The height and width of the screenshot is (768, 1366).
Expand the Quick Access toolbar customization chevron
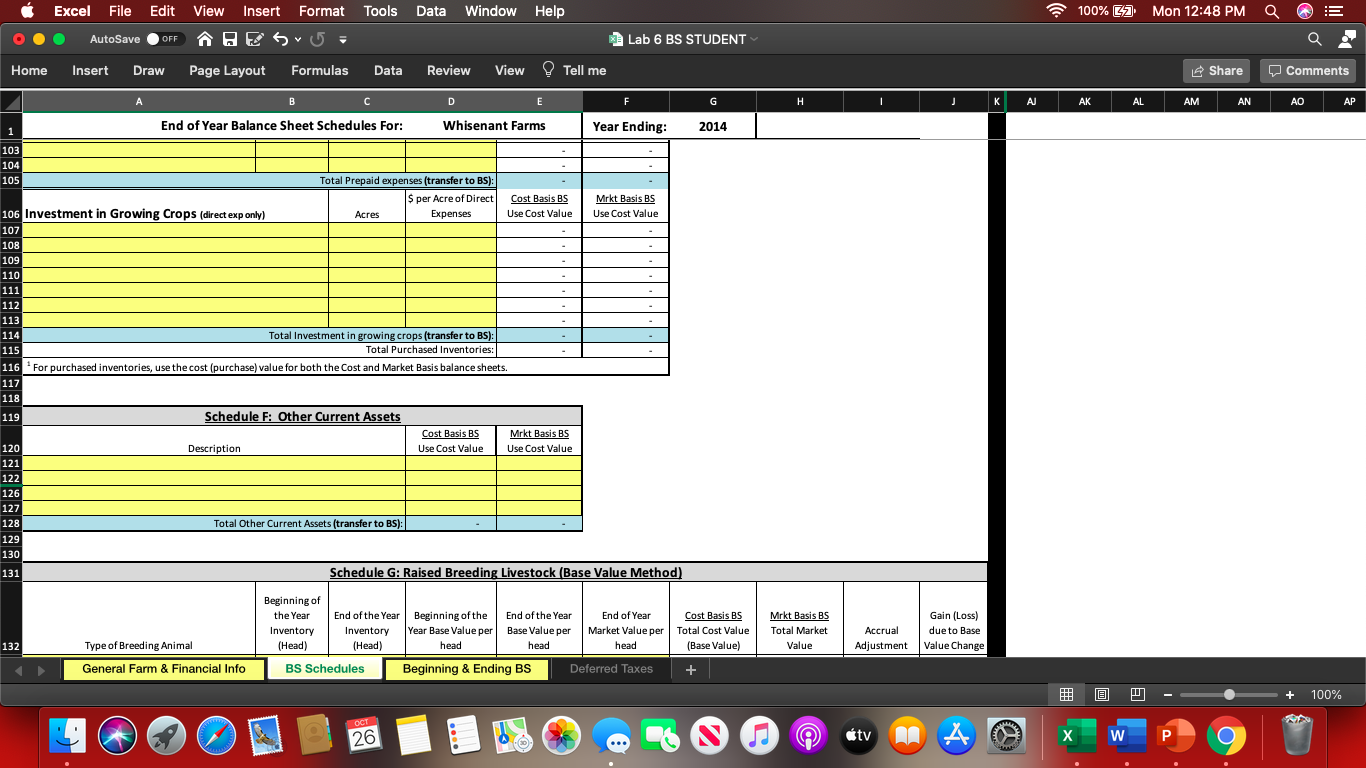tap(342, 37)
